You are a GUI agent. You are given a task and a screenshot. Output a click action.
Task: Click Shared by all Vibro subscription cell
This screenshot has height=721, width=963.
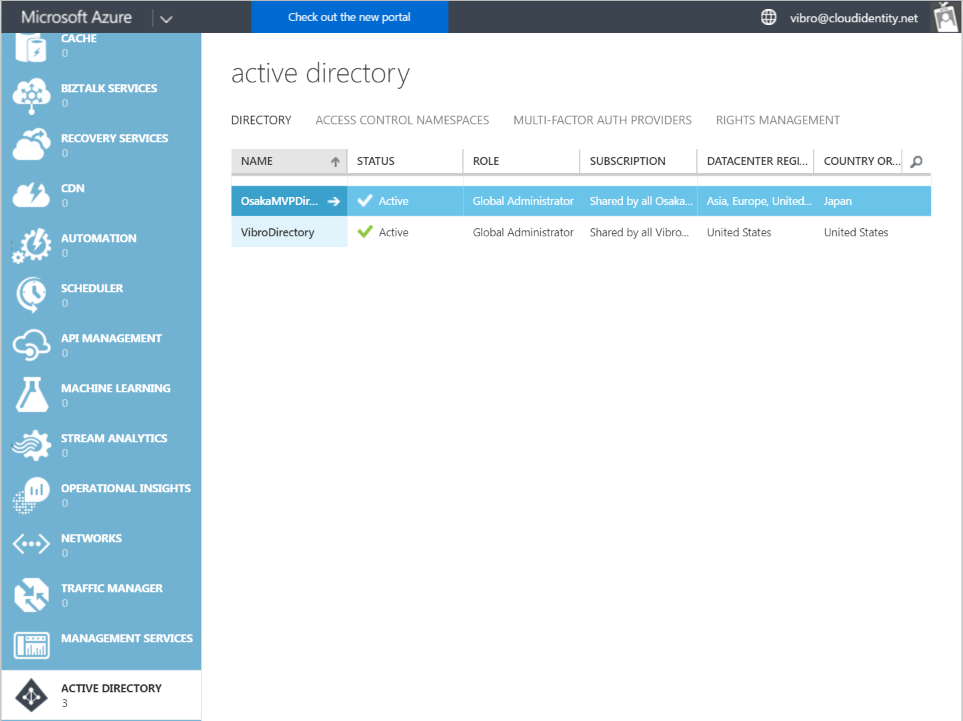[639, 232]
